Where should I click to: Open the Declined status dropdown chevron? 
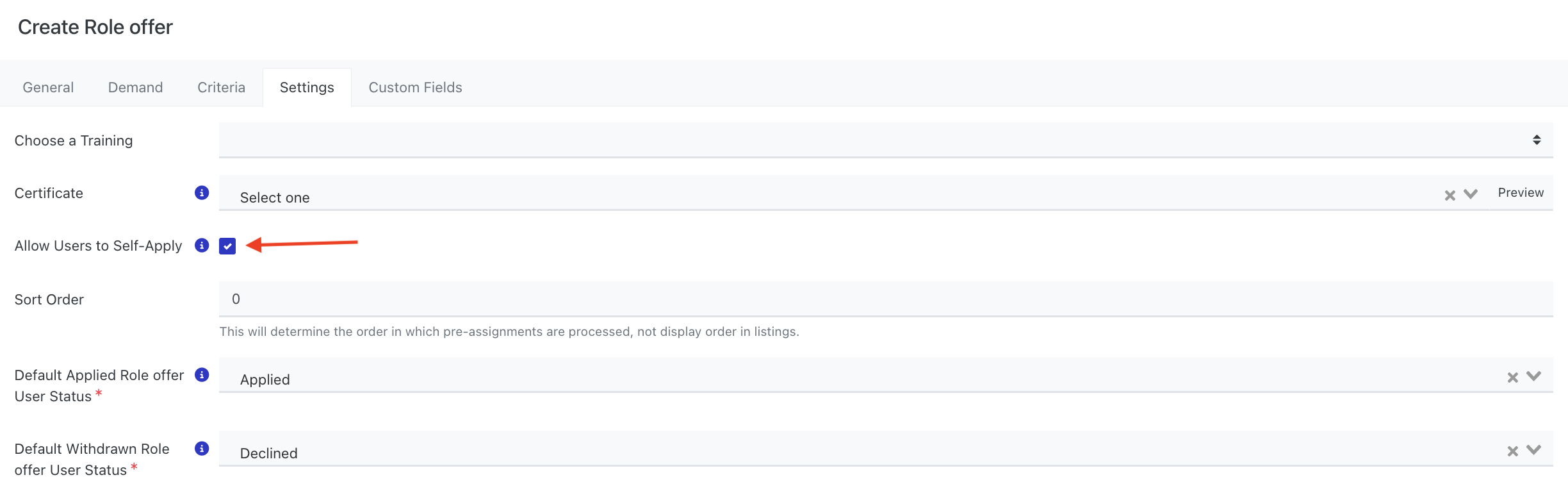[1533, 450]
